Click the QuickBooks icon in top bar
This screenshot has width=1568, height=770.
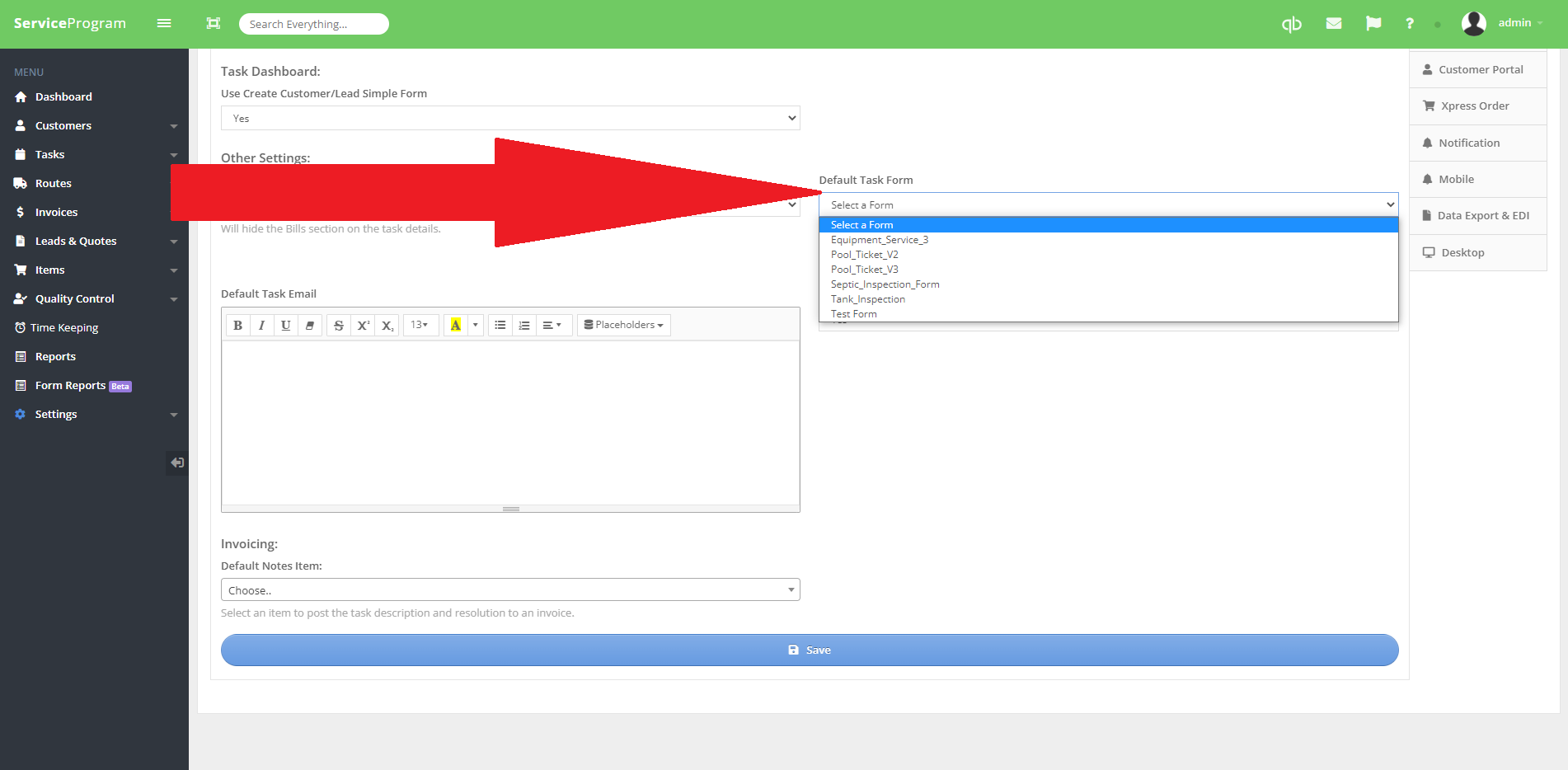tap(1291, 24)
